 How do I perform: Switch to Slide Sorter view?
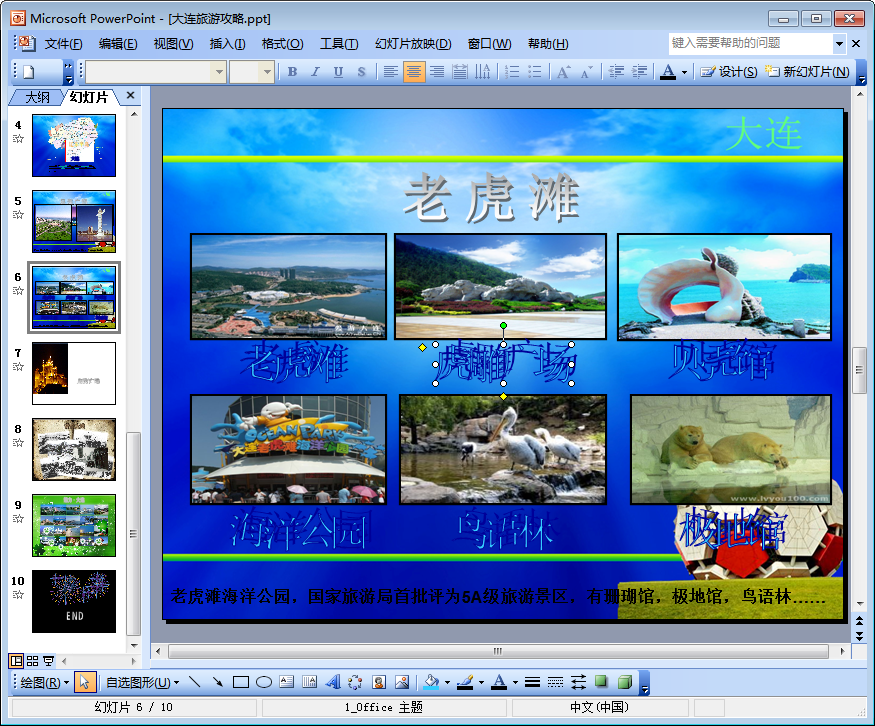[32, 661]
